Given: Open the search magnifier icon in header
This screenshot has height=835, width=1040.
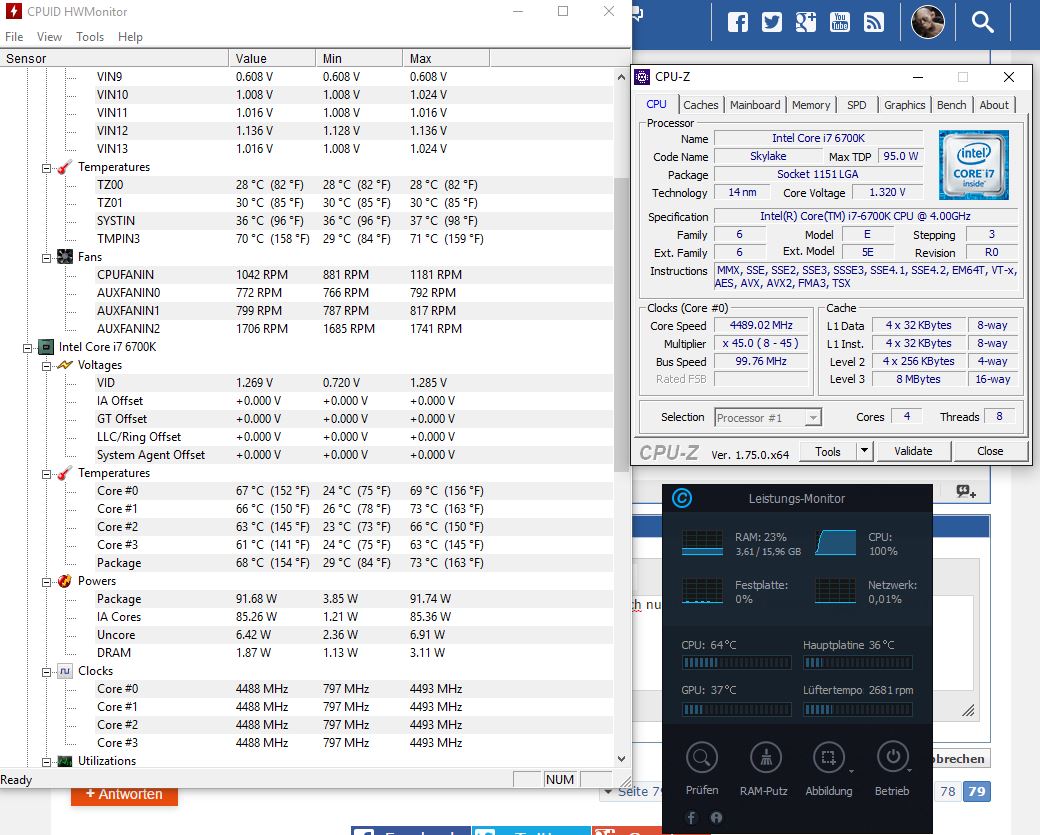Looking at the screenshot, I should click(x=982, y=22).
